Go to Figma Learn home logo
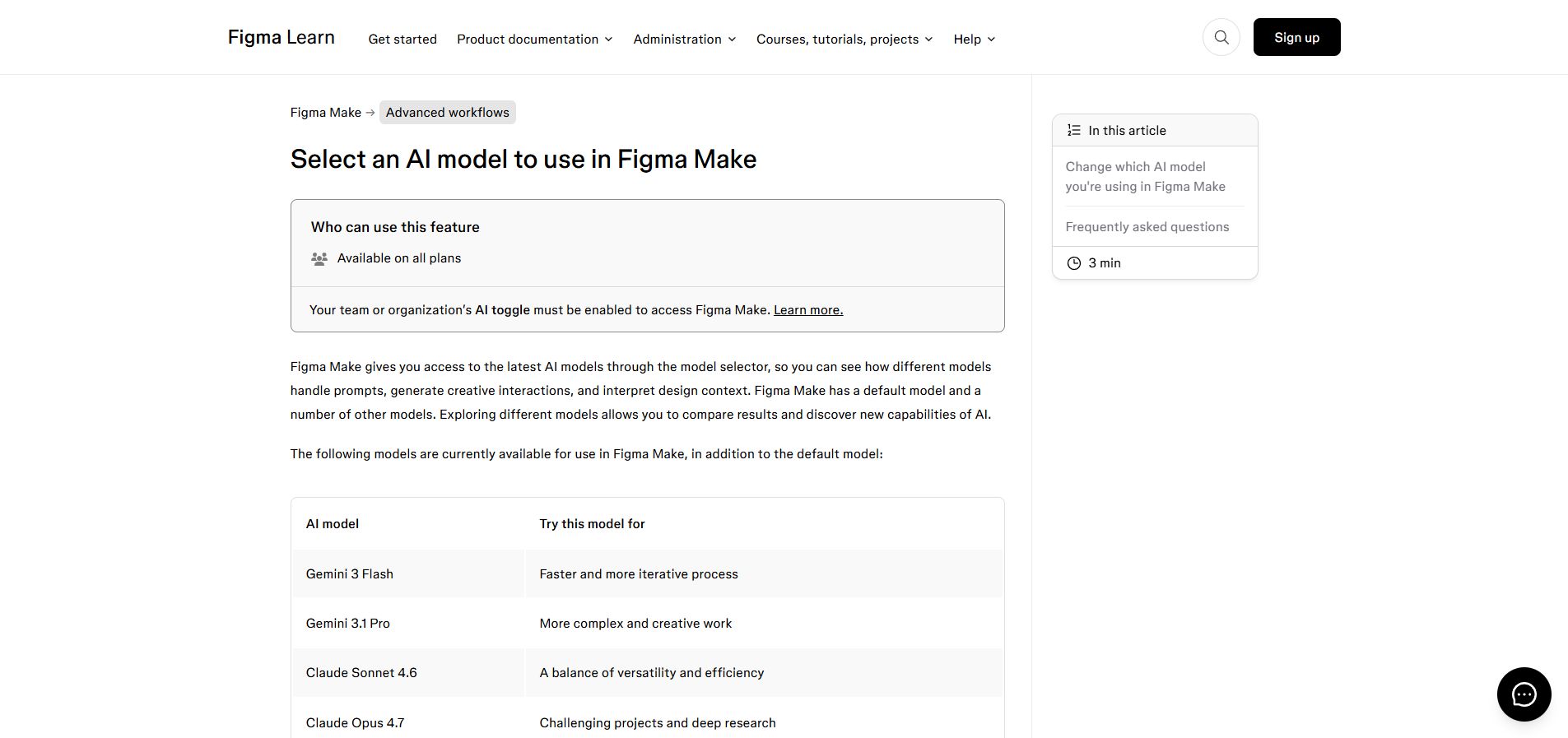 tap(281, 37)
